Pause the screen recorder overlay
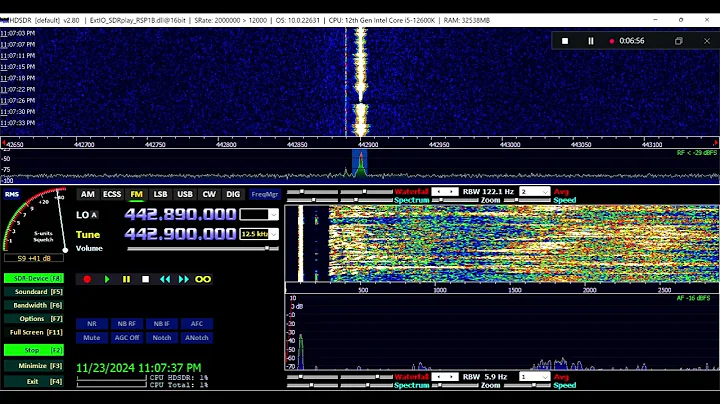The height and width of the screenshot is (404, 720). coord(591,41)
